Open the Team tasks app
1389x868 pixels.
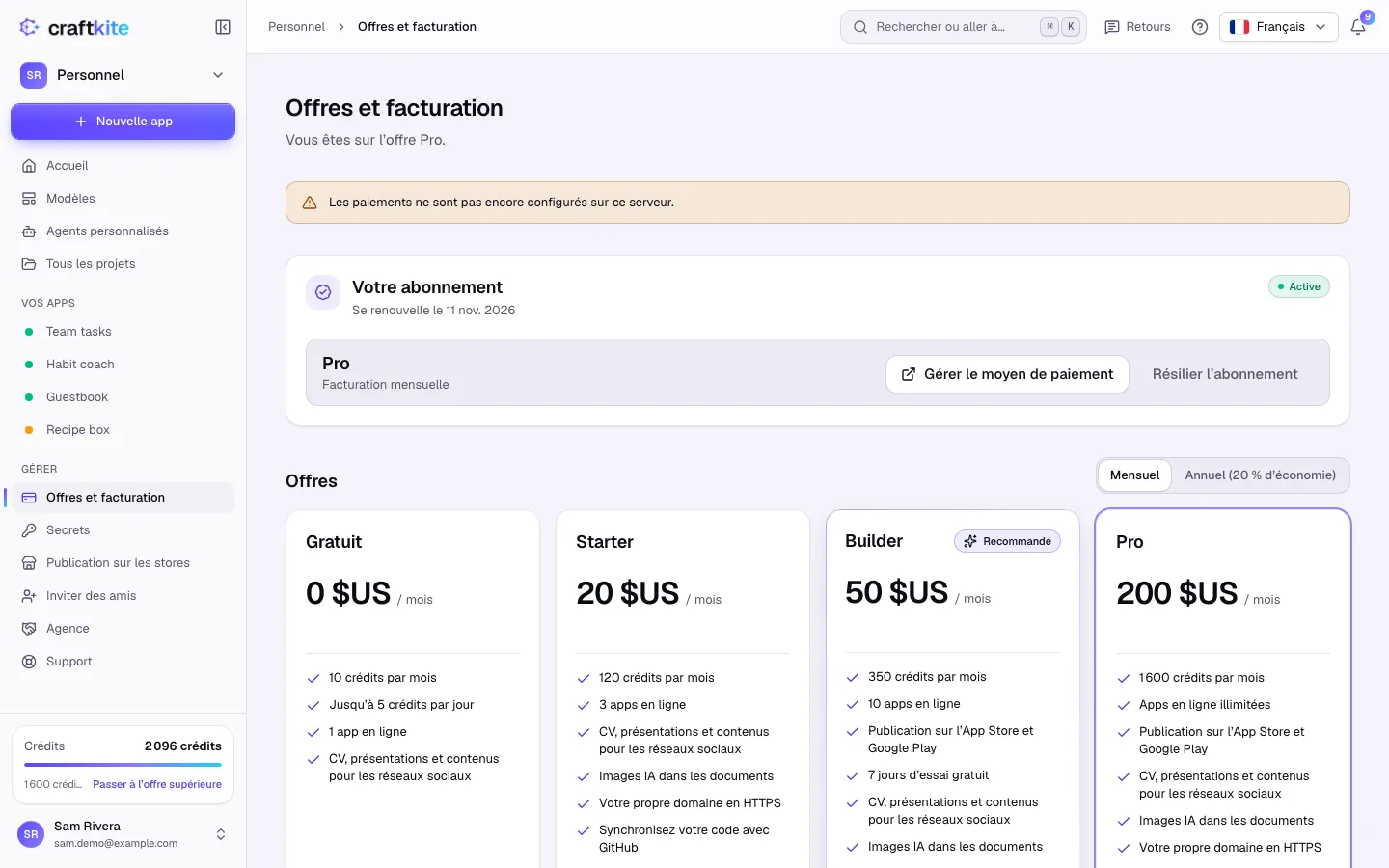point(123,332)
